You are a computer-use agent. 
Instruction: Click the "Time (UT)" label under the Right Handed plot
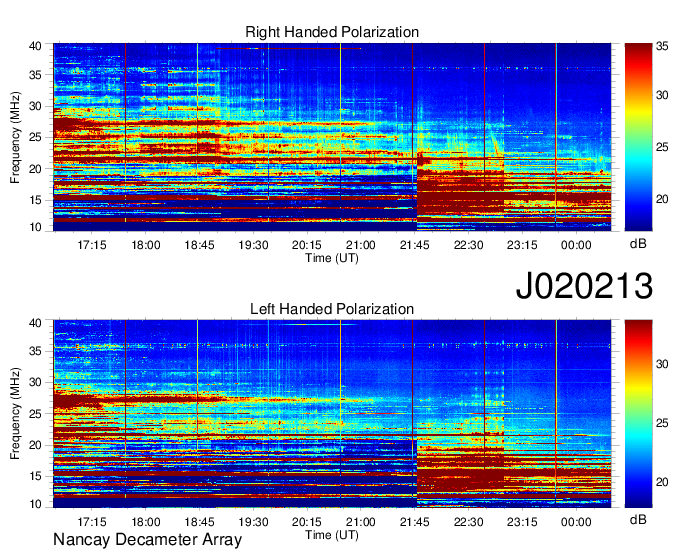332,258
